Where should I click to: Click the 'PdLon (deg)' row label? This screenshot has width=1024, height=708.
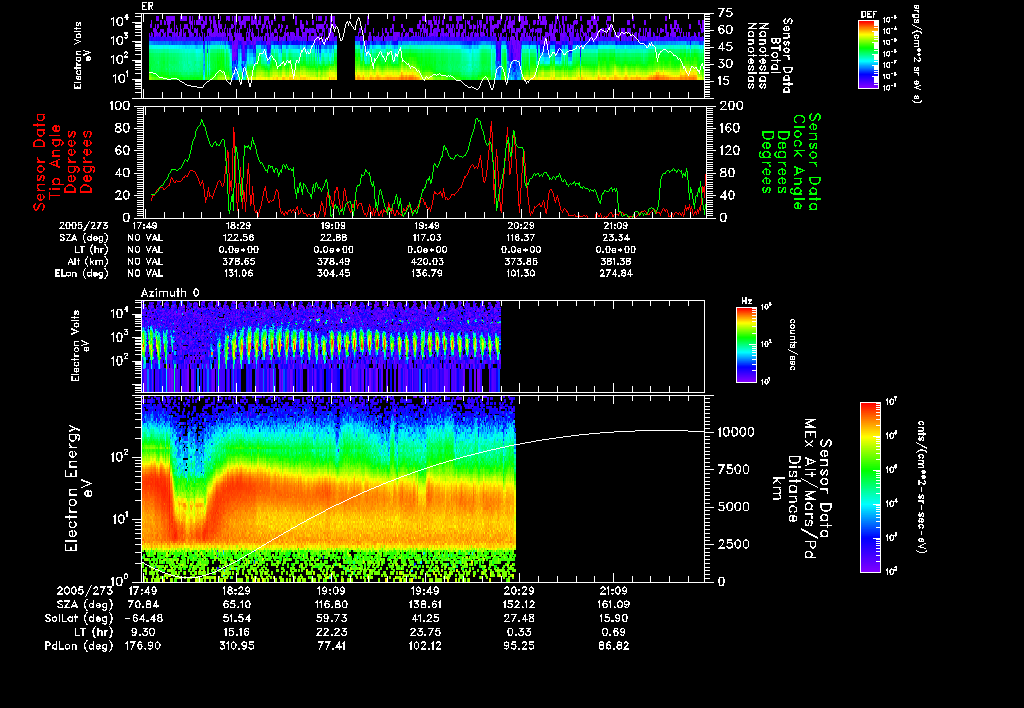point(79,646)
